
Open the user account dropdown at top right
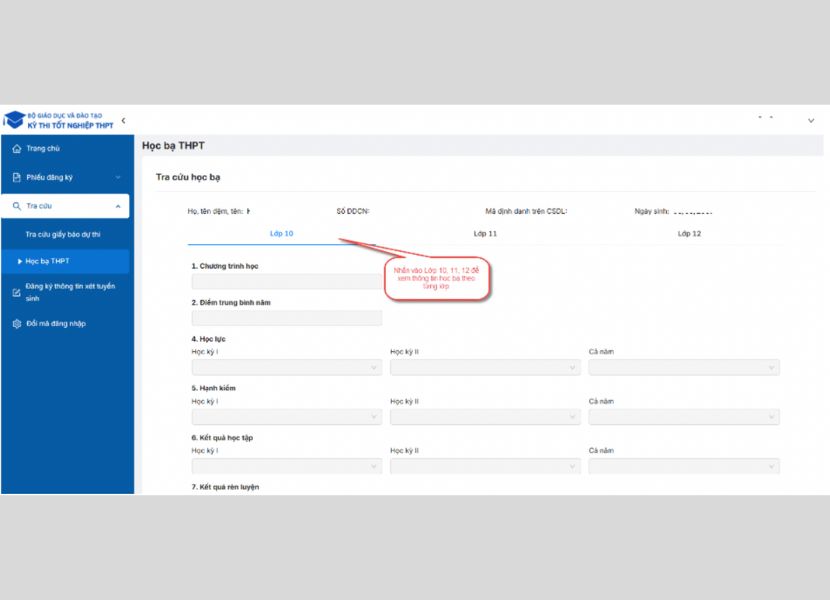(x=810, y=121)
